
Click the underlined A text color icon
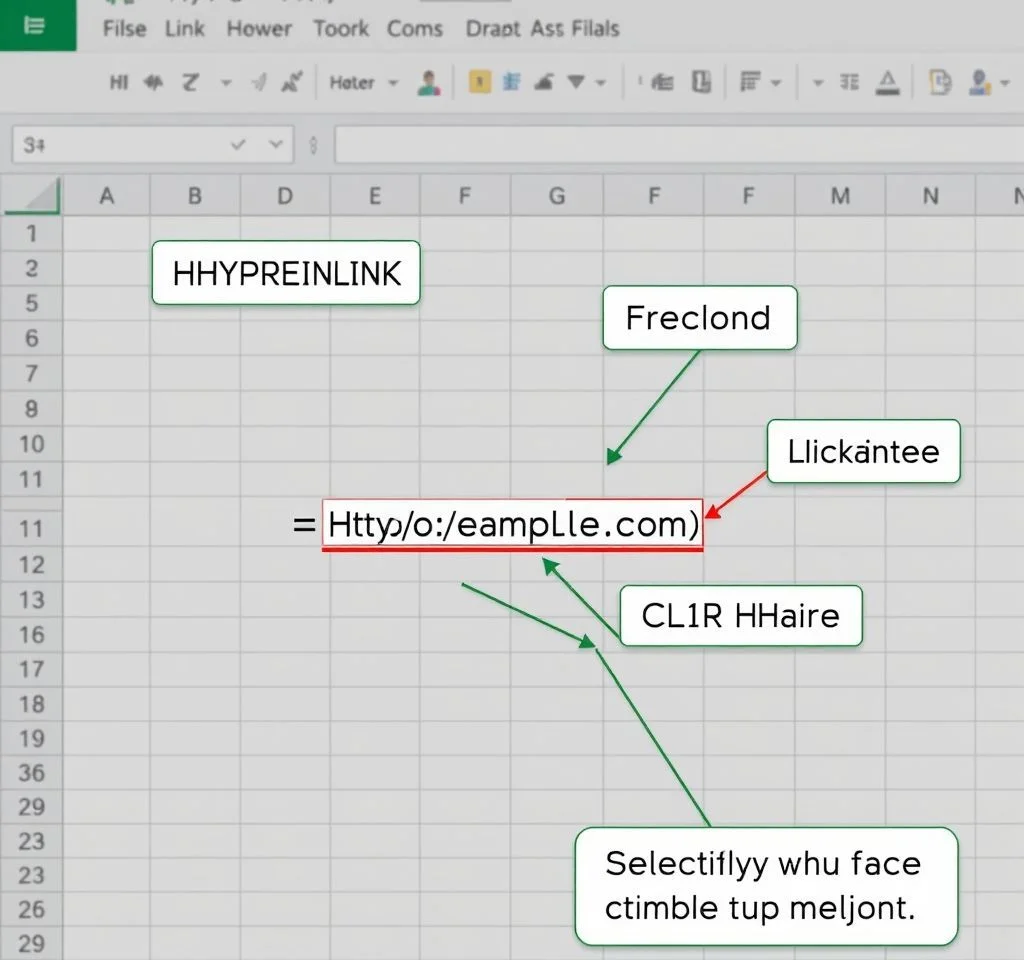point(886,83)
